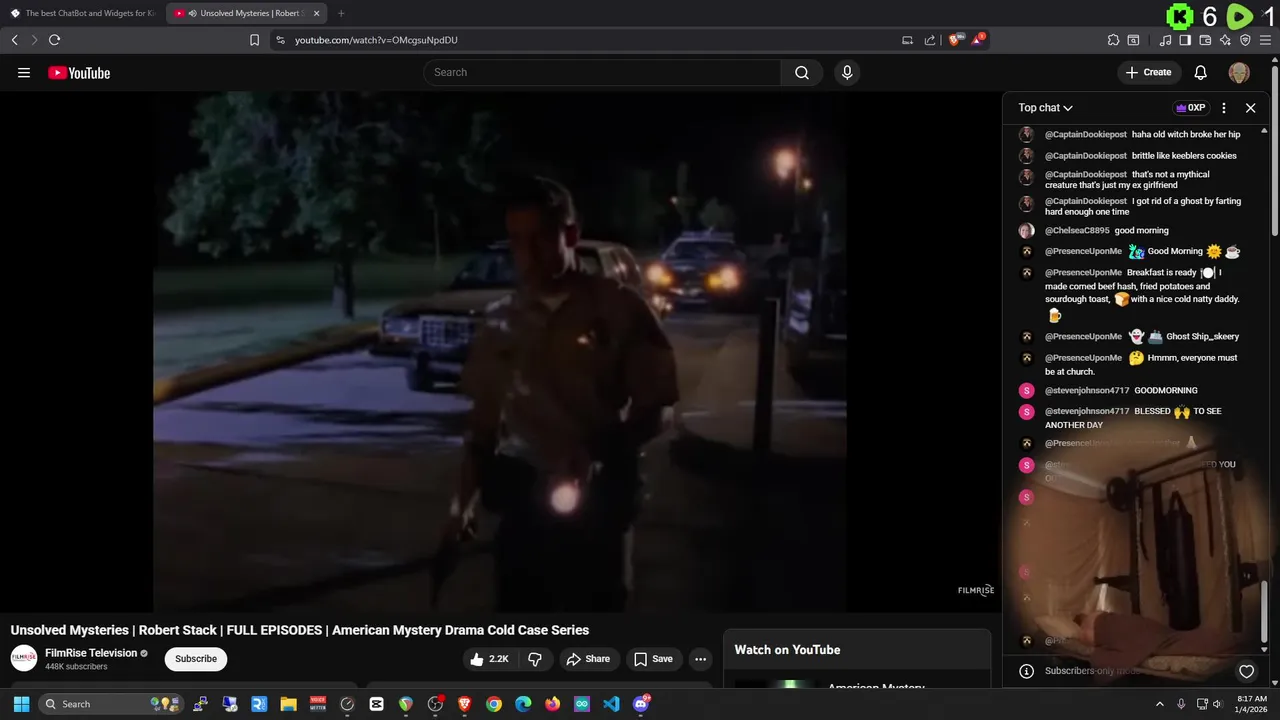Open the CapCut icon in the taskbar
The height and width of the screenshot is (720, 1280).
click(376, 704)
